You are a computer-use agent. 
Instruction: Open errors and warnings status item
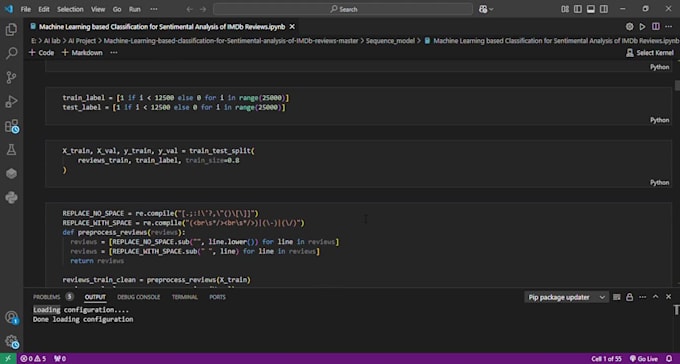pyautogui.click(x=33, y=359)
